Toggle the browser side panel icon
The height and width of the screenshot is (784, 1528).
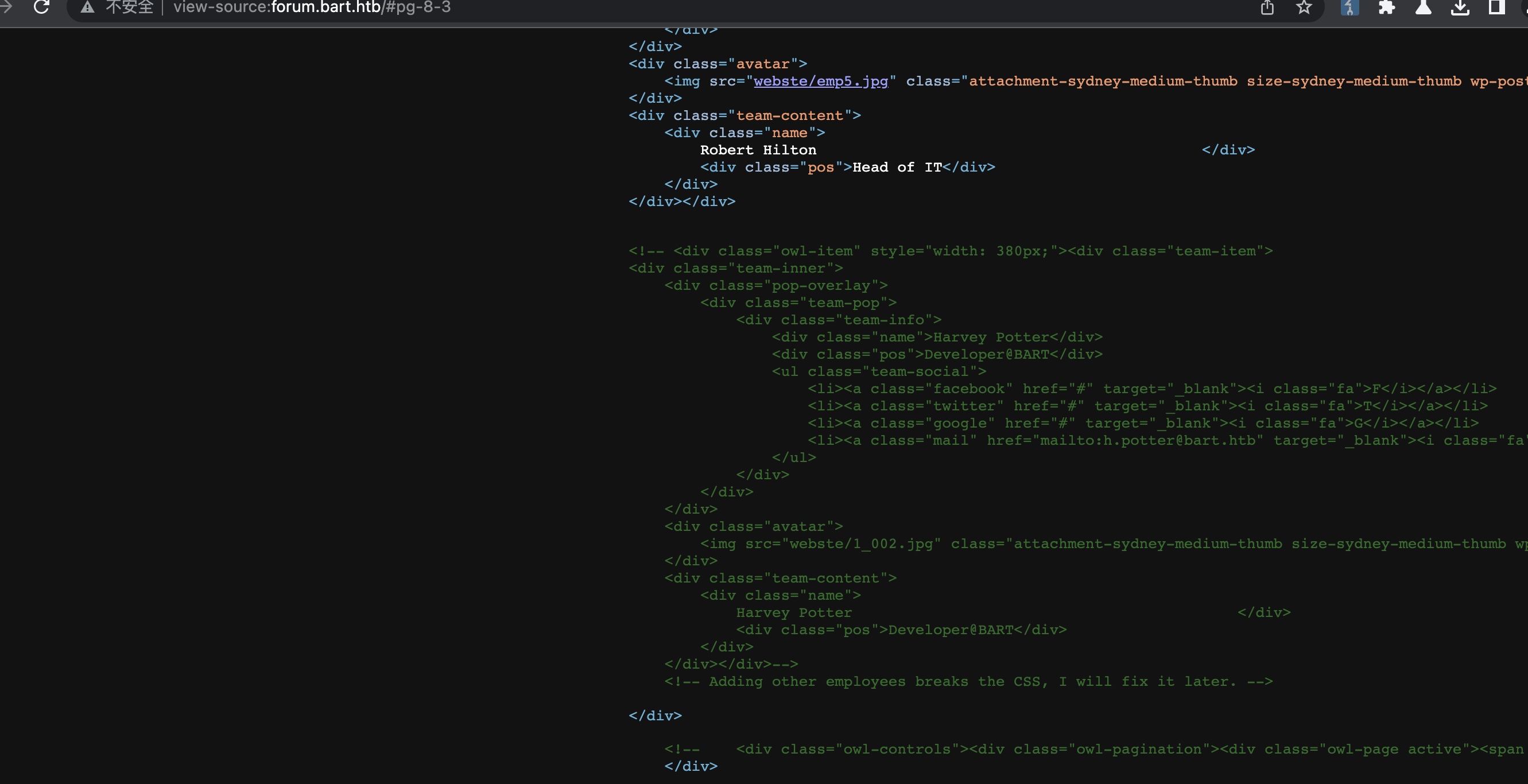[x=1496, y=7]
